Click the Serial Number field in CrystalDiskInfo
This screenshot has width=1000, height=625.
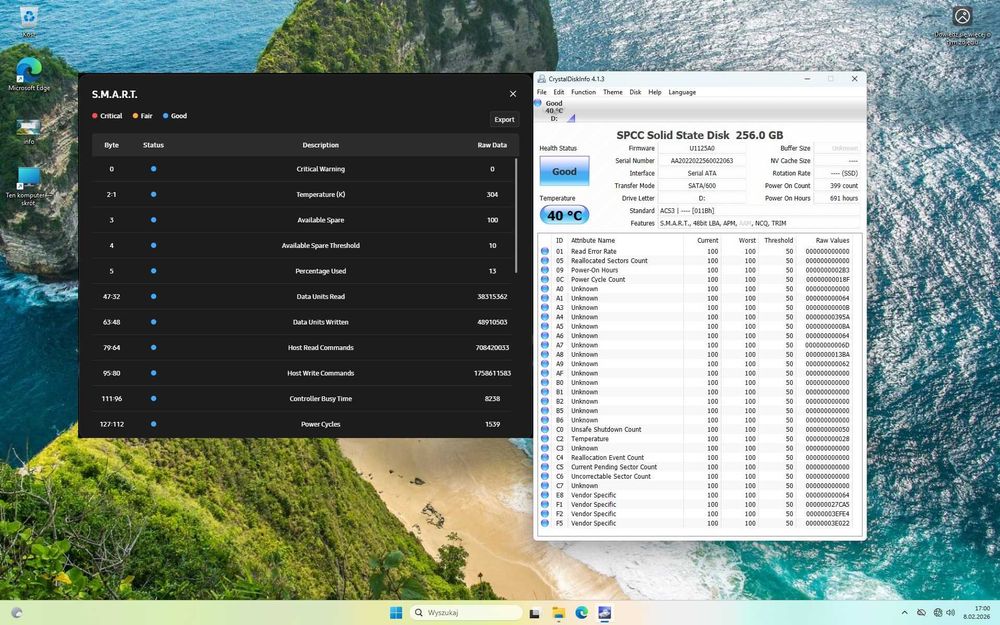click(702, 161)
